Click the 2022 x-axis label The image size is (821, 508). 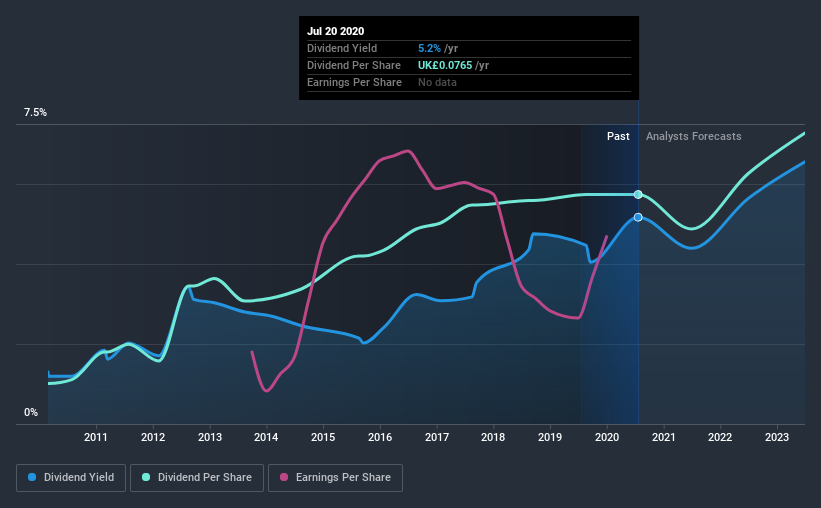click(720, 437)
